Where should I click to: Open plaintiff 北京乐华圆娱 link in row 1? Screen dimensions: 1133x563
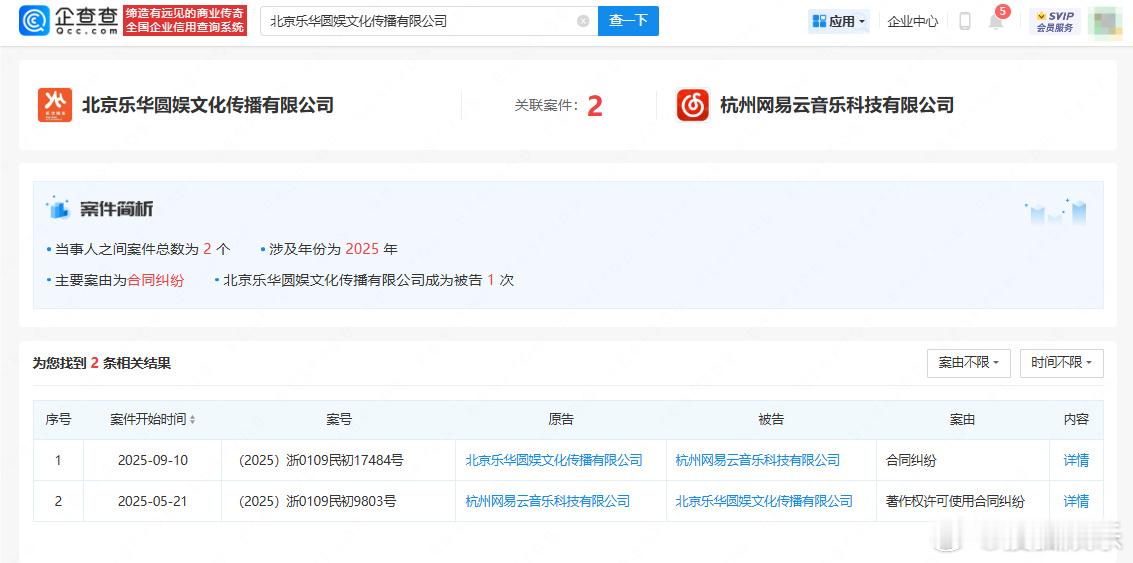554,460
